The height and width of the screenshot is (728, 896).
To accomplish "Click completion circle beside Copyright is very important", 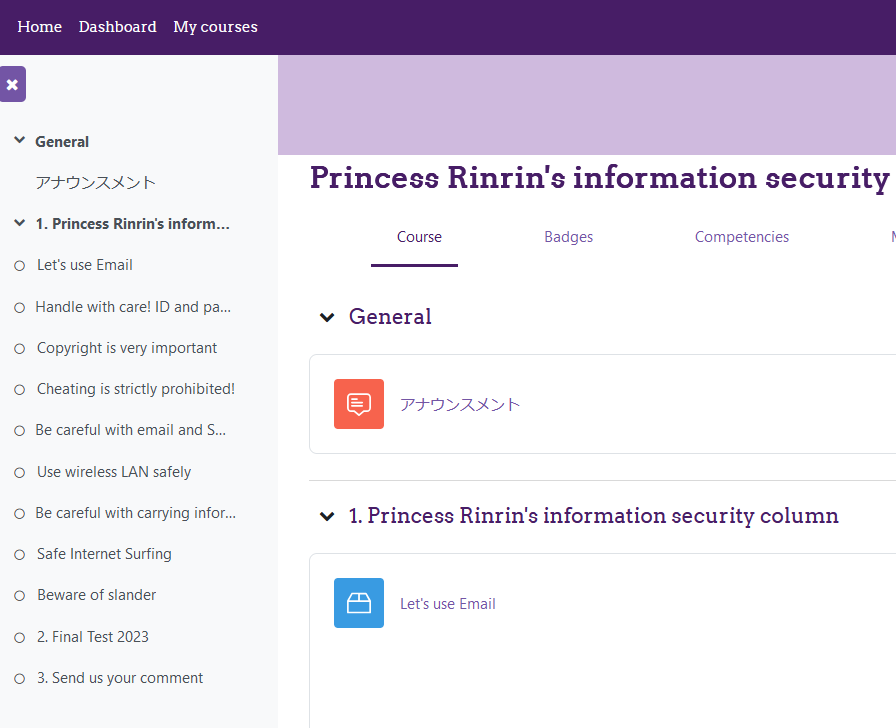I will [19, 349].
